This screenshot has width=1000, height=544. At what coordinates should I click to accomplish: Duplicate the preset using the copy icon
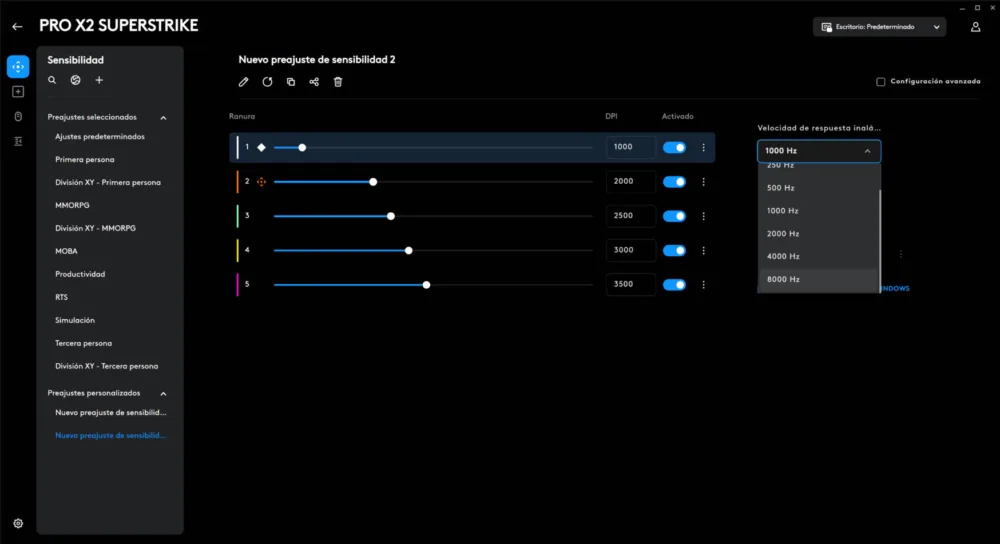click(291, 82)
